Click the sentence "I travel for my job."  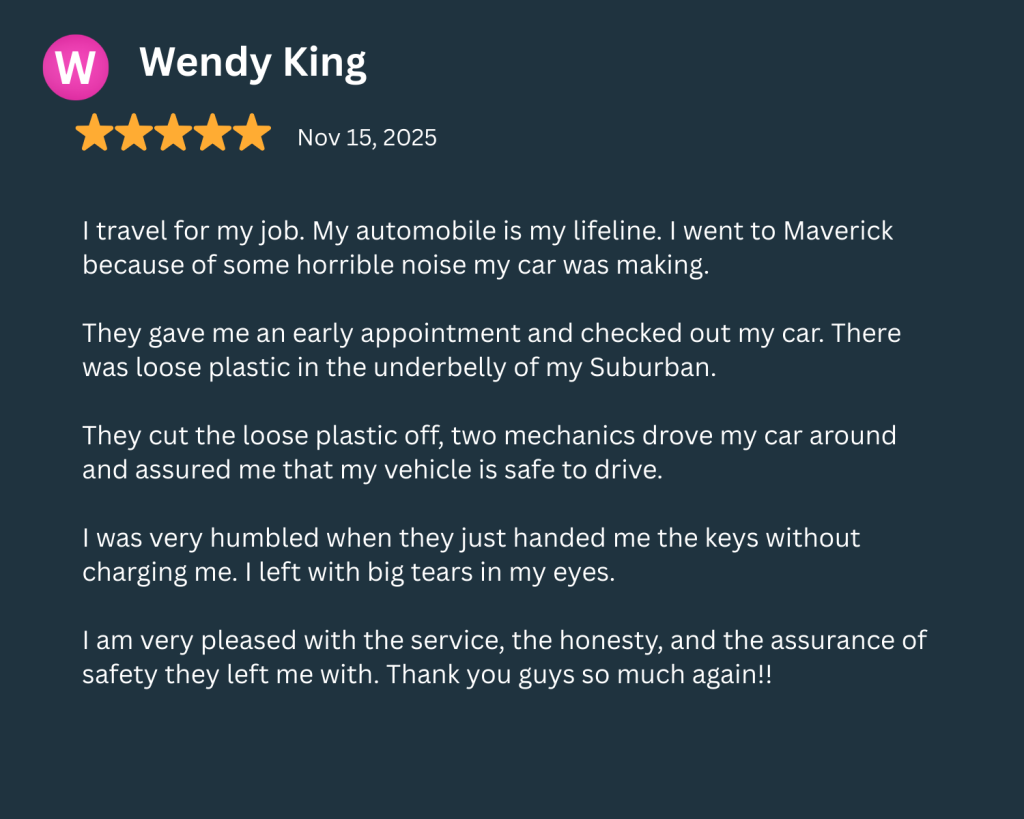pyautogui.click(x=194, y=232)
